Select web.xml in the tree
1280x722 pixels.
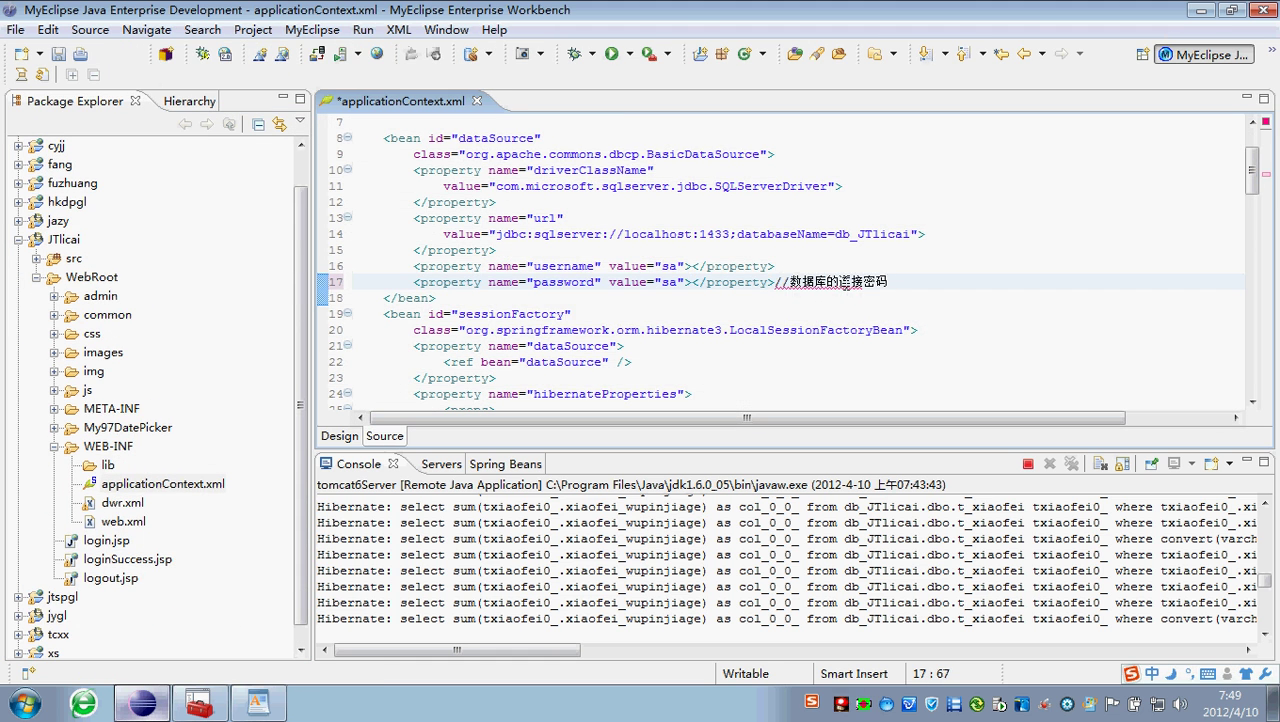pyautogui.click(x=123, y=522)
